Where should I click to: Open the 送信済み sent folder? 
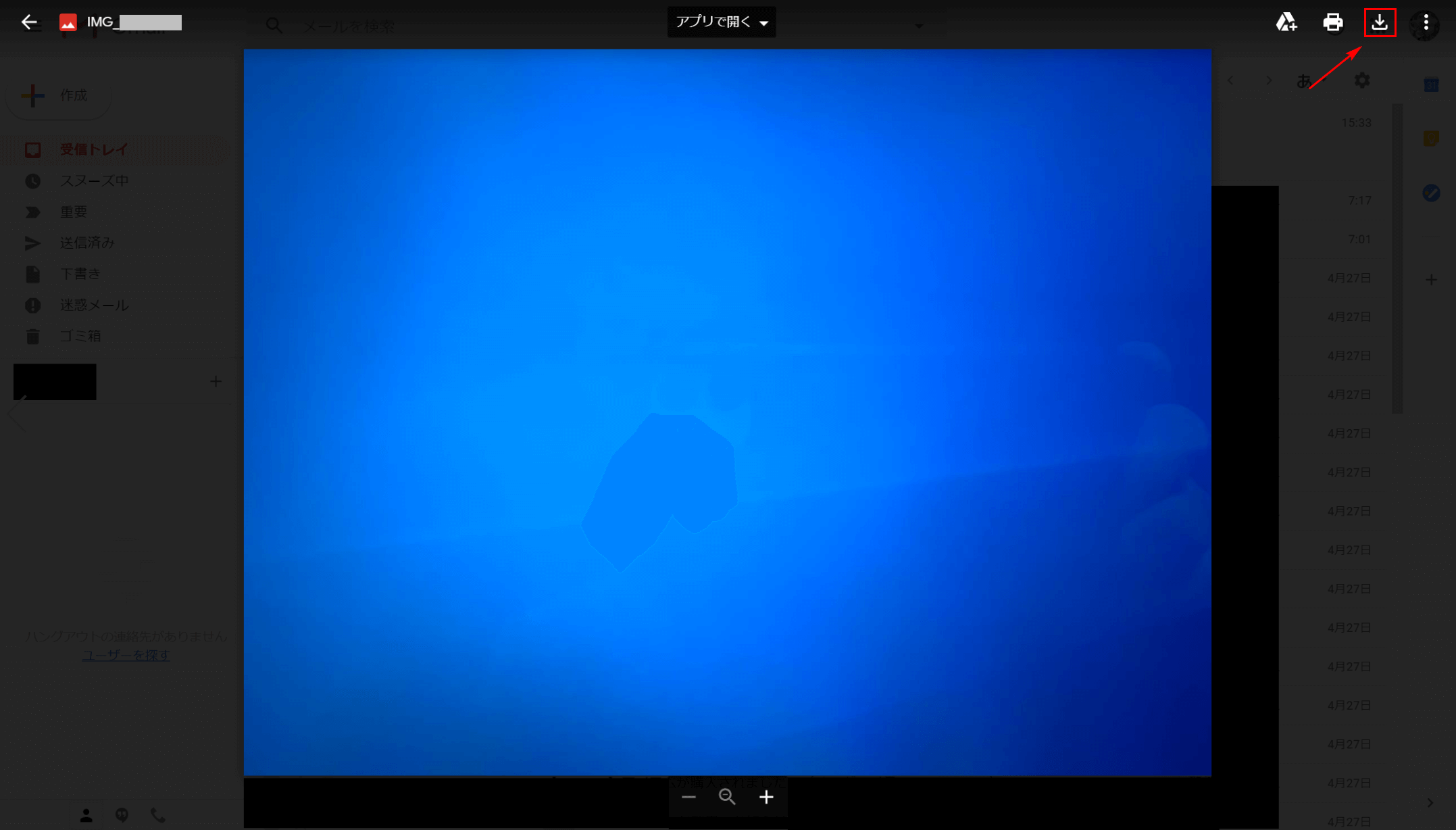click(87, 243)
